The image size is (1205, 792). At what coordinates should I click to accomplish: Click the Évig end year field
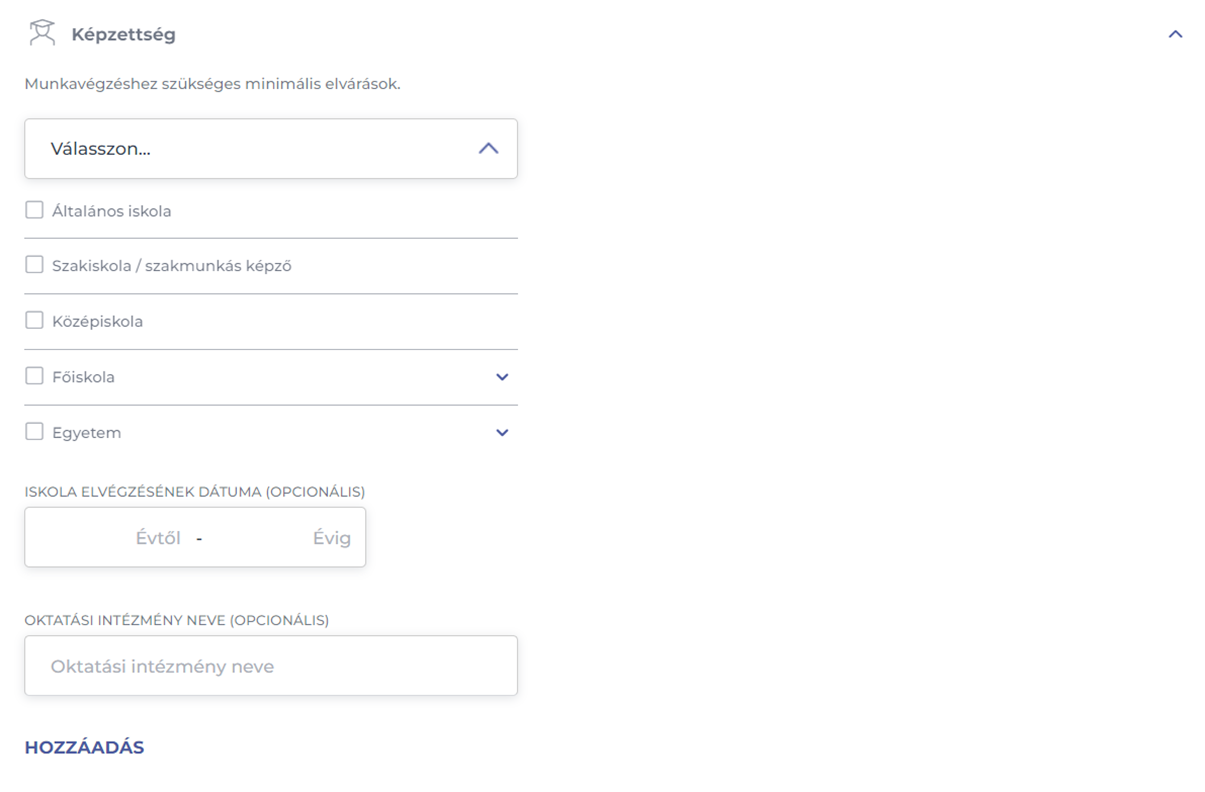pos(285,538)
